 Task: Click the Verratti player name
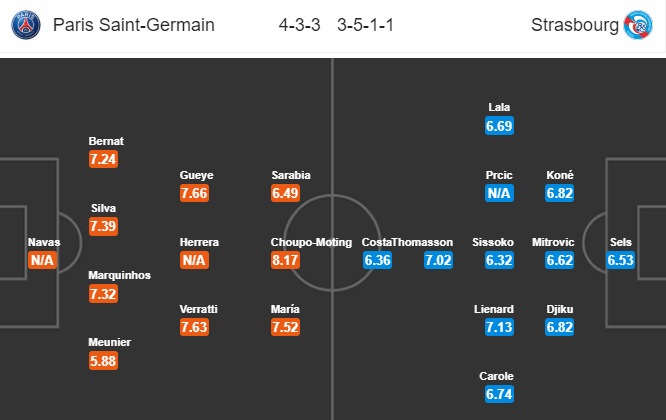[198, 309]
